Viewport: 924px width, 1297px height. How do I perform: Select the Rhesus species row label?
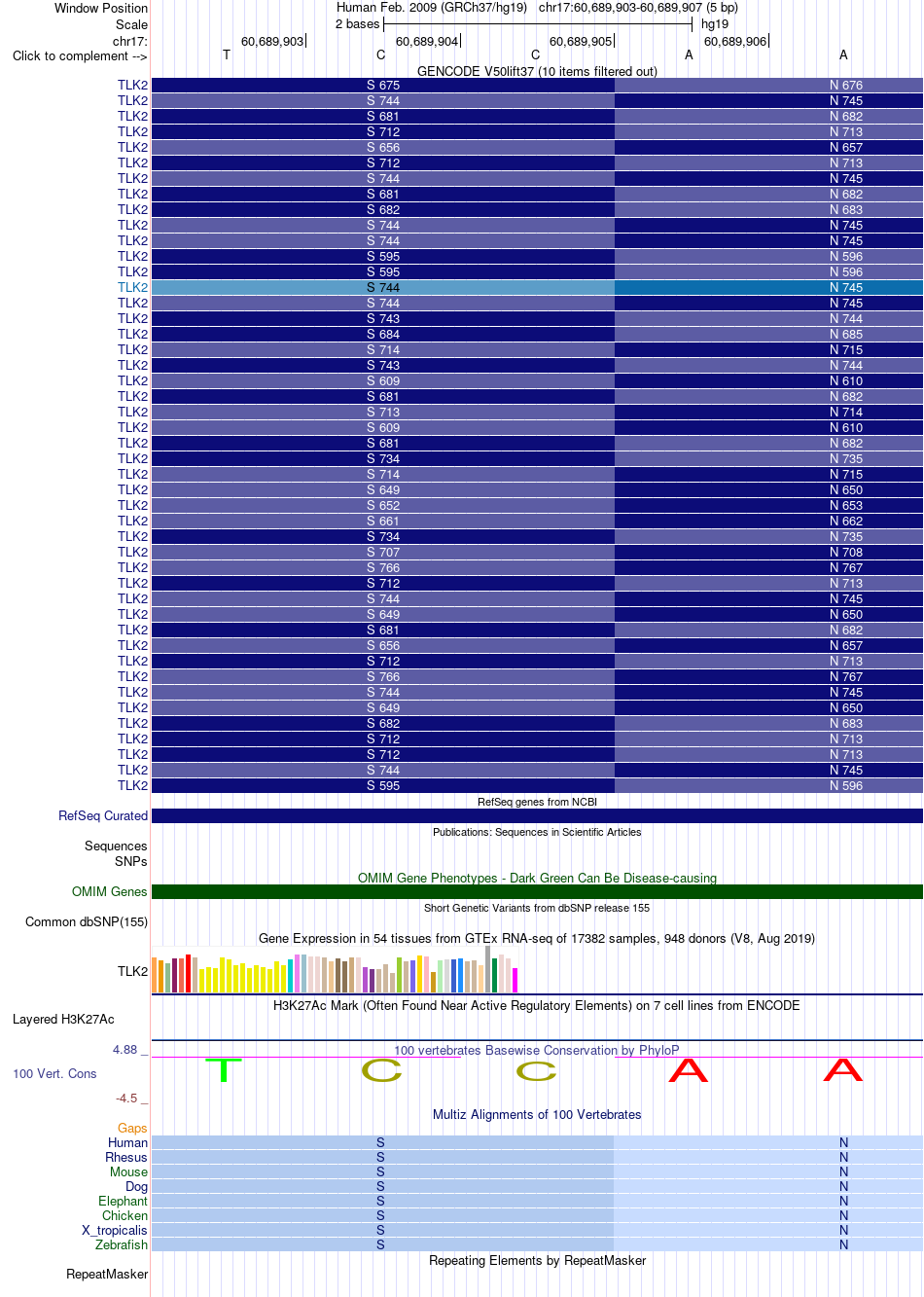coord(126,1158)
